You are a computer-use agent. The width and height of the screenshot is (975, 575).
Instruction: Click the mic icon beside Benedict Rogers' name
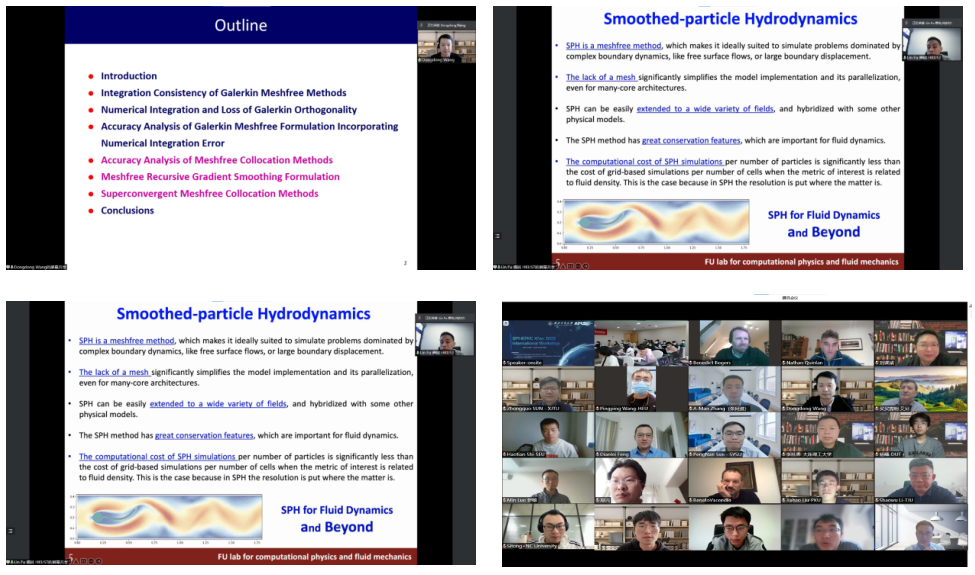click(691, 363)
